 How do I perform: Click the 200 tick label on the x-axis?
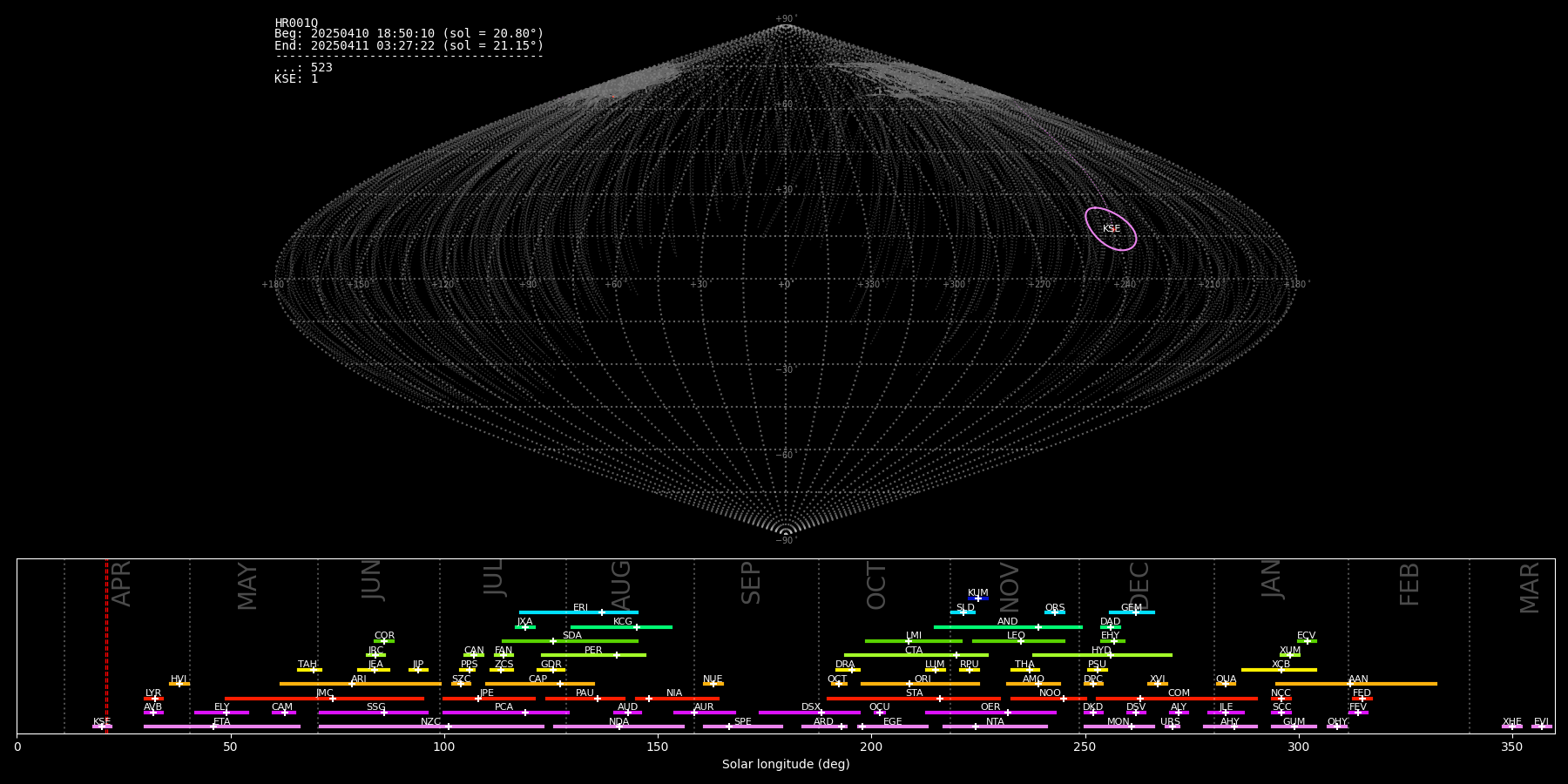(871, 747)
